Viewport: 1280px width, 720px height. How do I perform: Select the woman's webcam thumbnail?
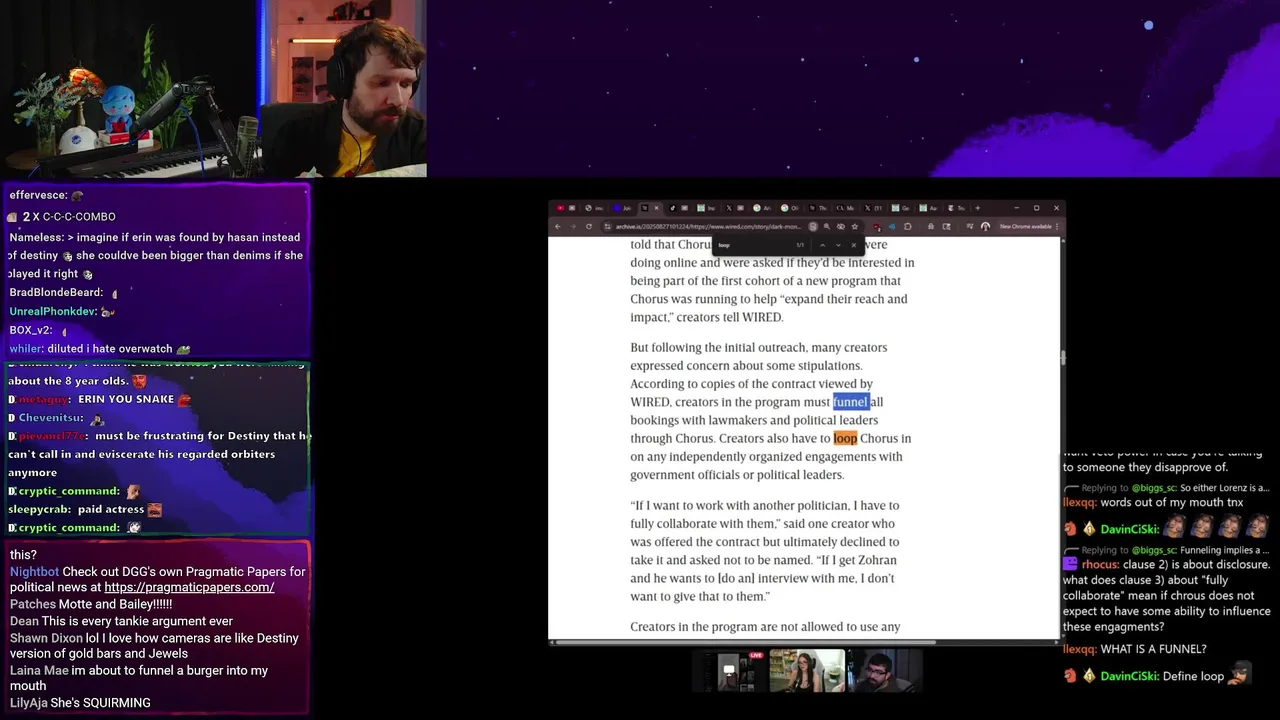point(807,671)
